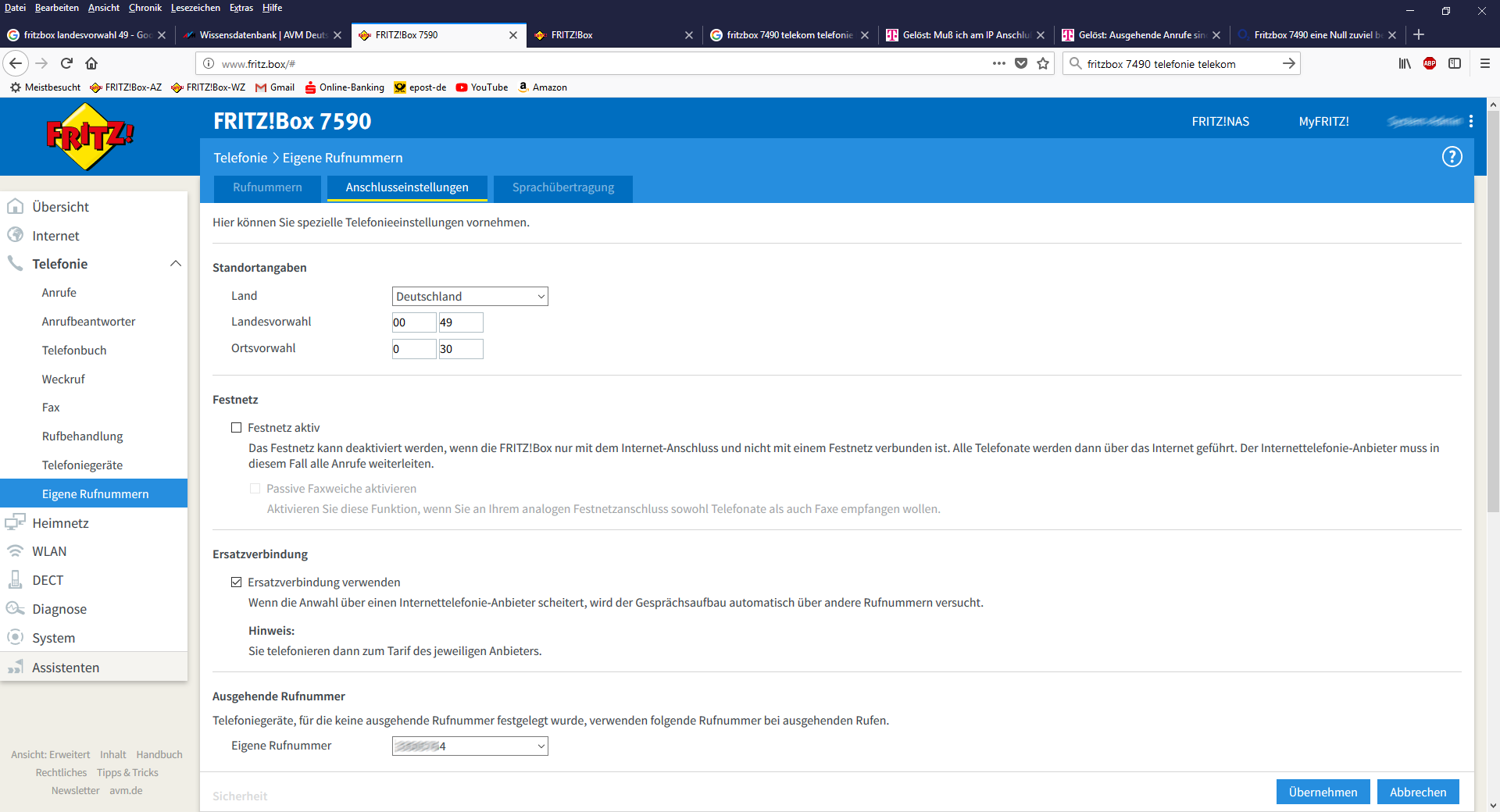Expand WLAN section in sidebar
This screenshot has height=812, width=1500.
point(49,551)
